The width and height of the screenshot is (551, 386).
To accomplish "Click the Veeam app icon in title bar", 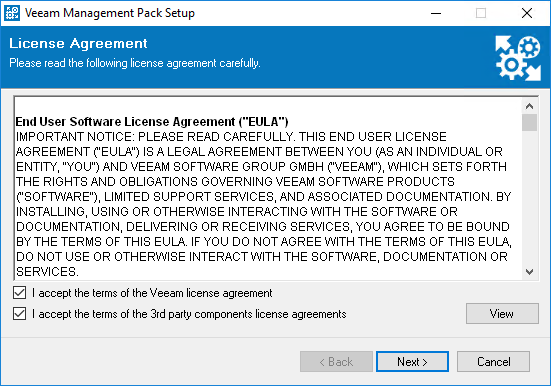I will (x=12, y=13).
